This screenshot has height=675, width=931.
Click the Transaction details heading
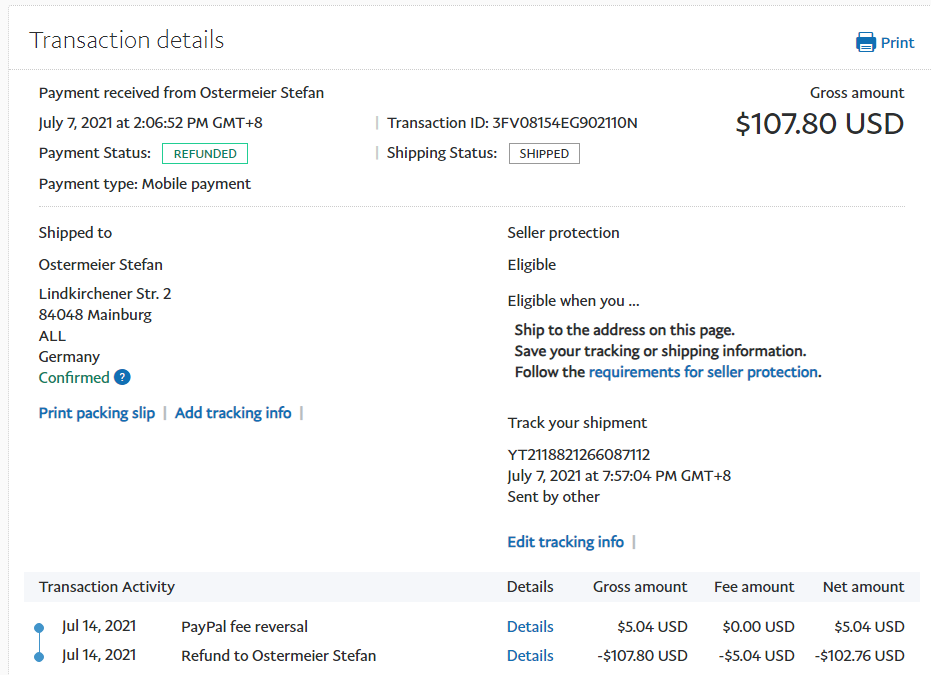click(127, 40)
